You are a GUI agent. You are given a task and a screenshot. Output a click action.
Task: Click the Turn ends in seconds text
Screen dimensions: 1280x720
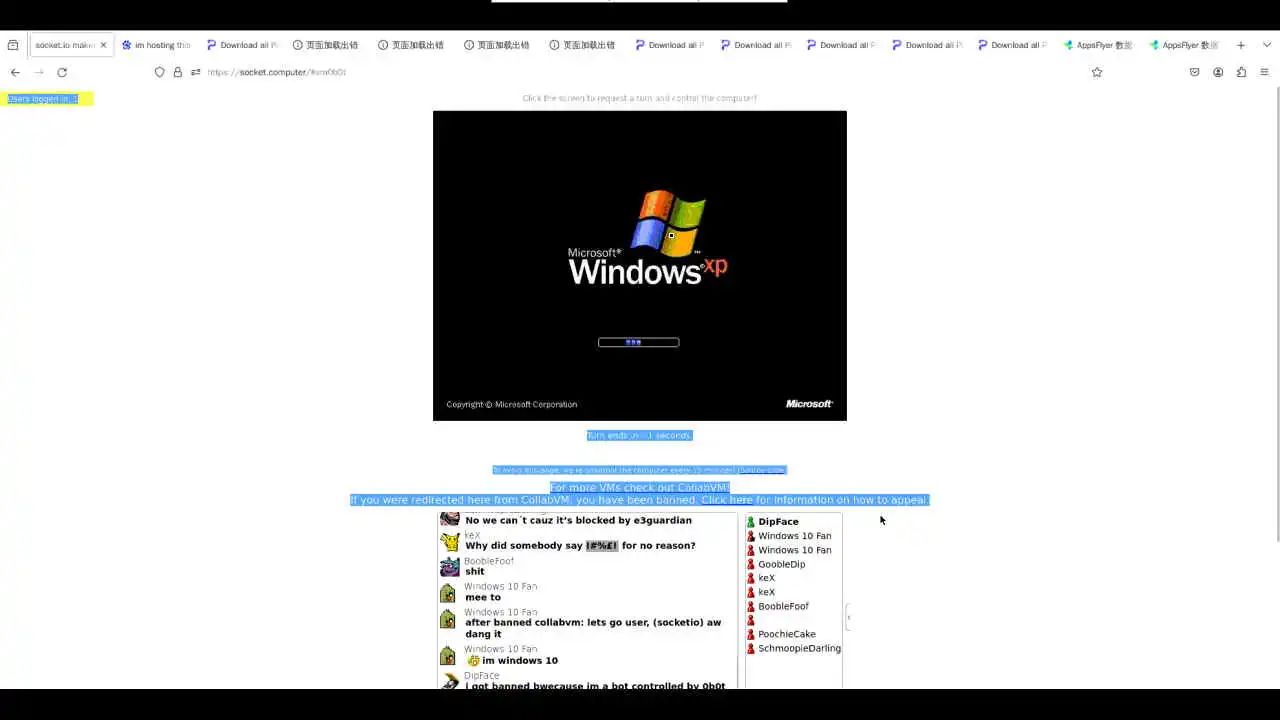[x=639, y=435]
